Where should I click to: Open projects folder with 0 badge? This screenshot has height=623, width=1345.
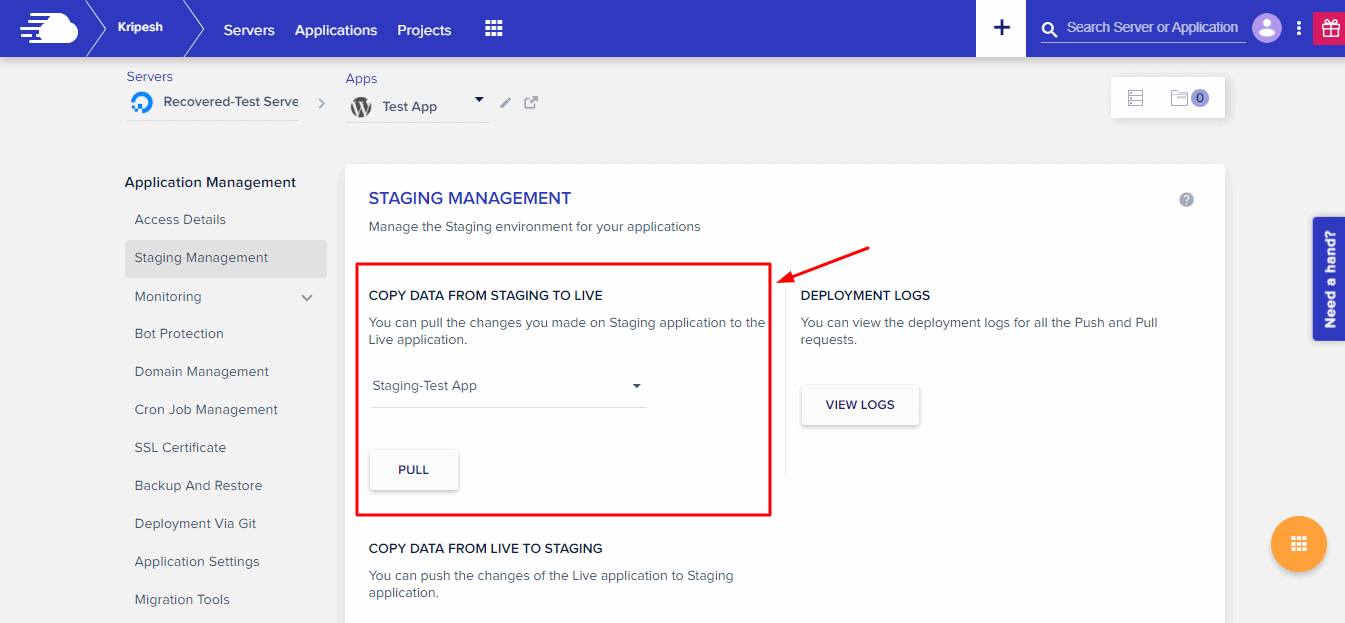(1189, 98)
